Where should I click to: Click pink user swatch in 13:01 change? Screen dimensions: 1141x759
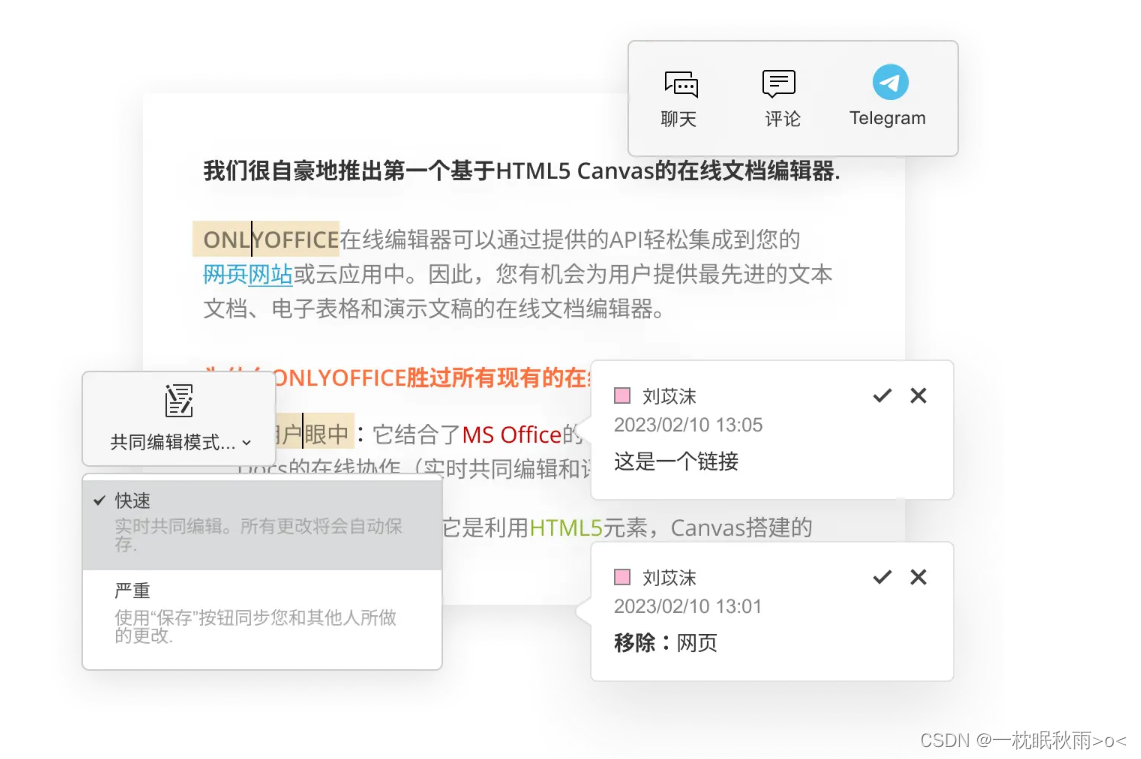coord(622,577)
